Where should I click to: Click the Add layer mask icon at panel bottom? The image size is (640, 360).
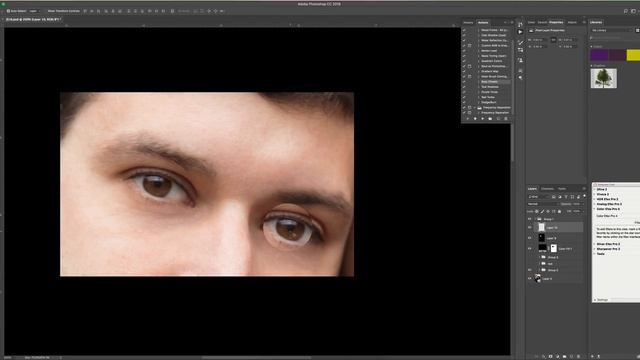551,356
